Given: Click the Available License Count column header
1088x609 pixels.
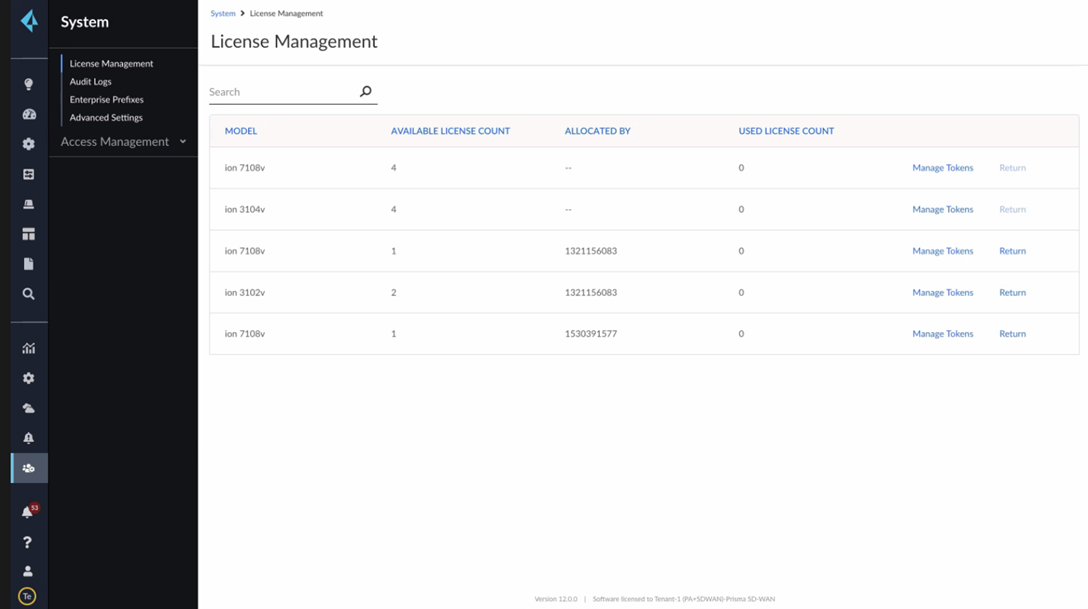Looking at the screenshot, I should pos(450,131).
